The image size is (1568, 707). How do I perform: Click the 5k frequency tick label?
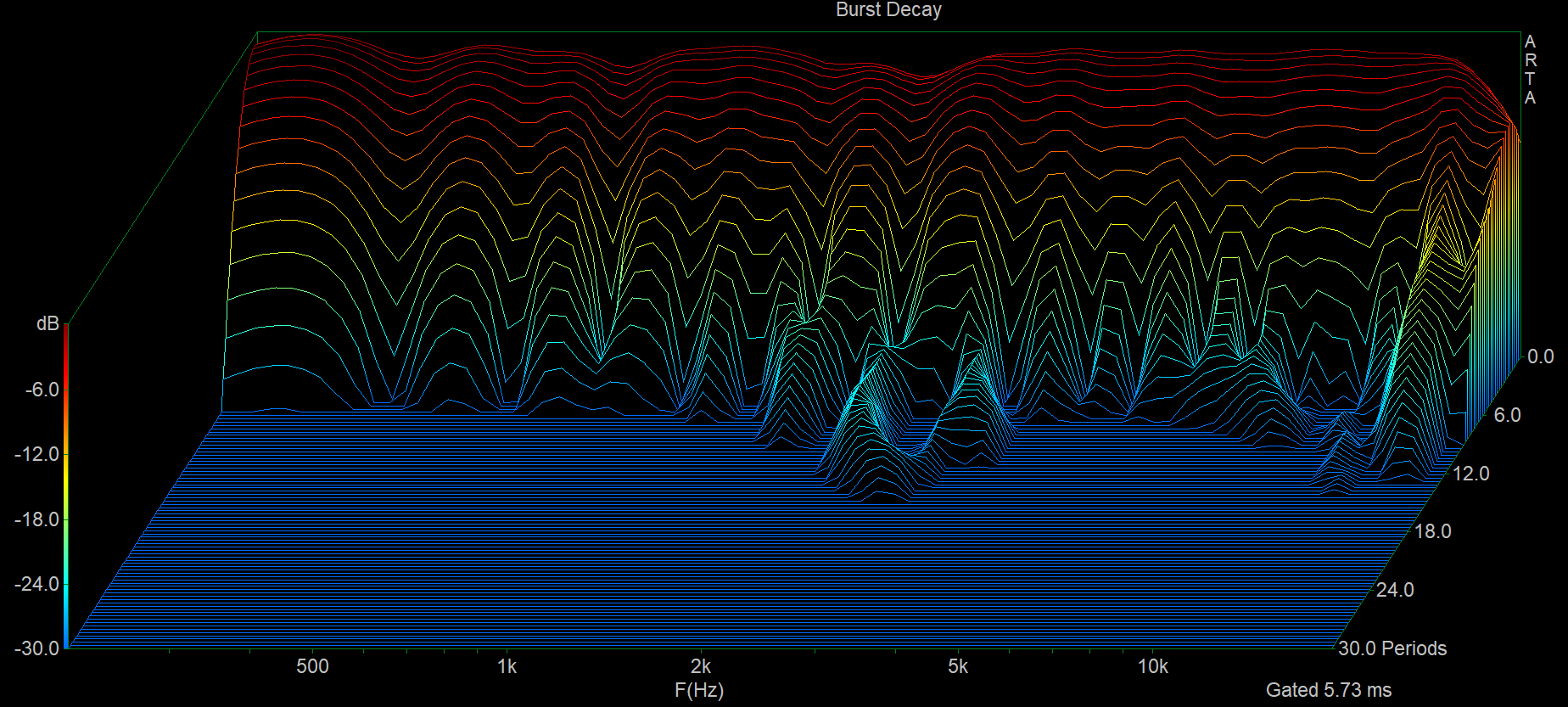pos(958,666)
